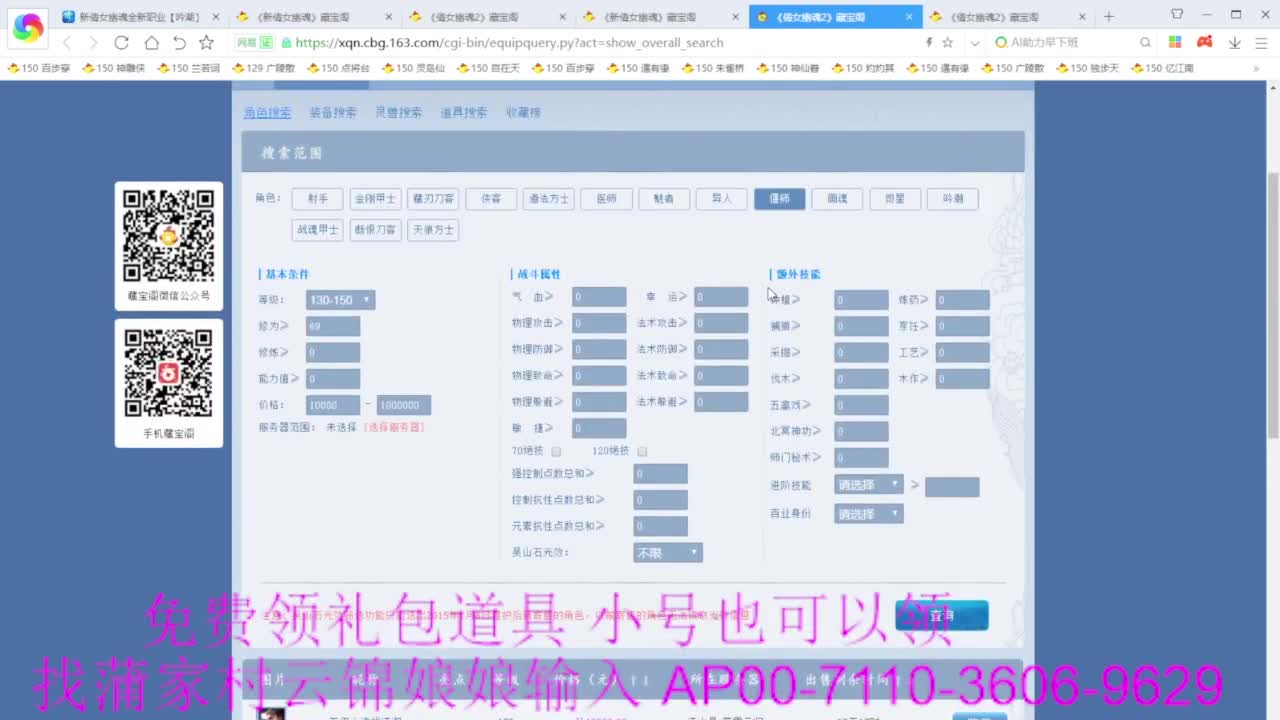Click the search magnifier icon

click(x=1146, y=43)
